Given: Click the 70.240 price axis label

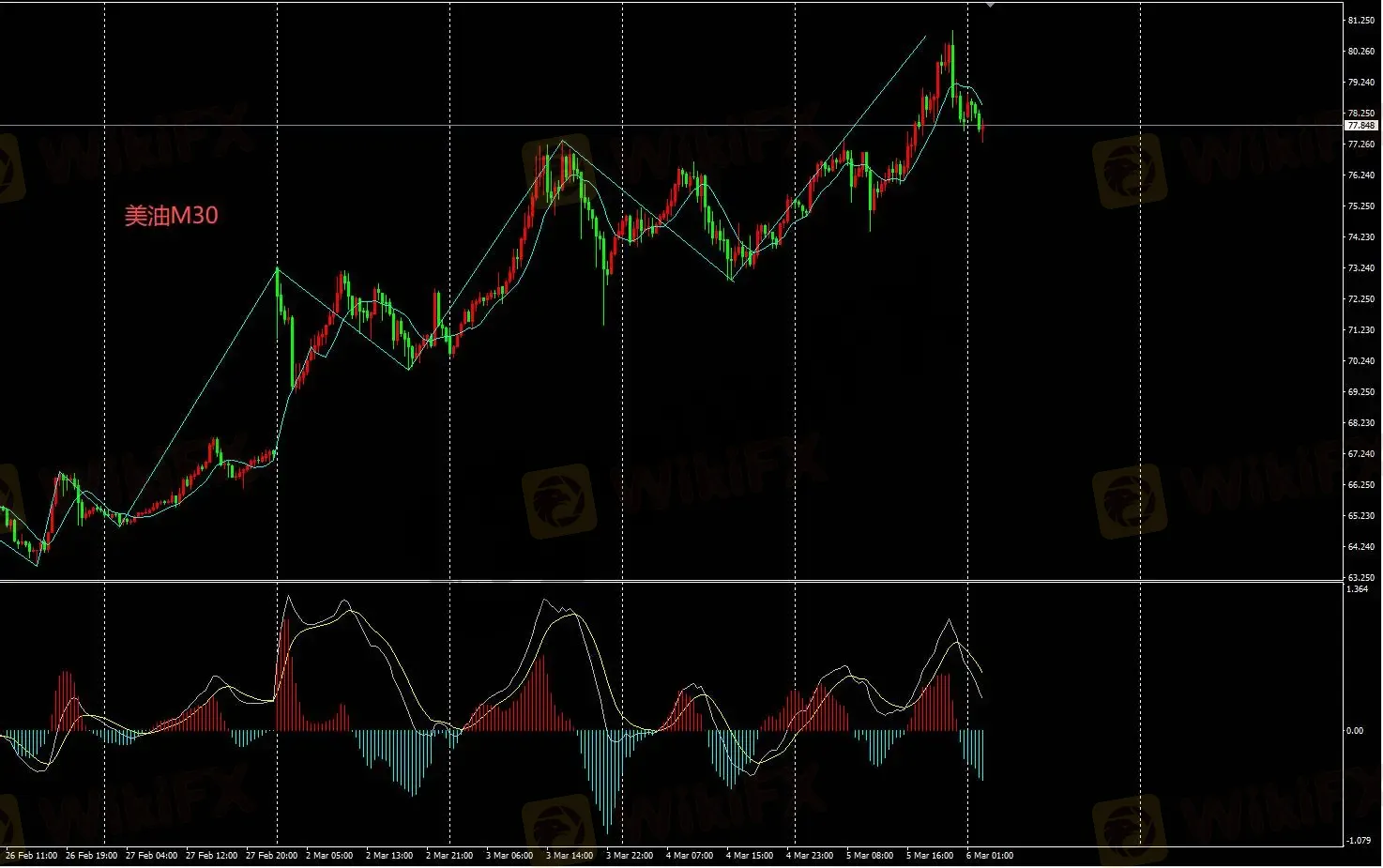Looking at the screenshot, I should pyautogui.click(x=1361, y=361).
